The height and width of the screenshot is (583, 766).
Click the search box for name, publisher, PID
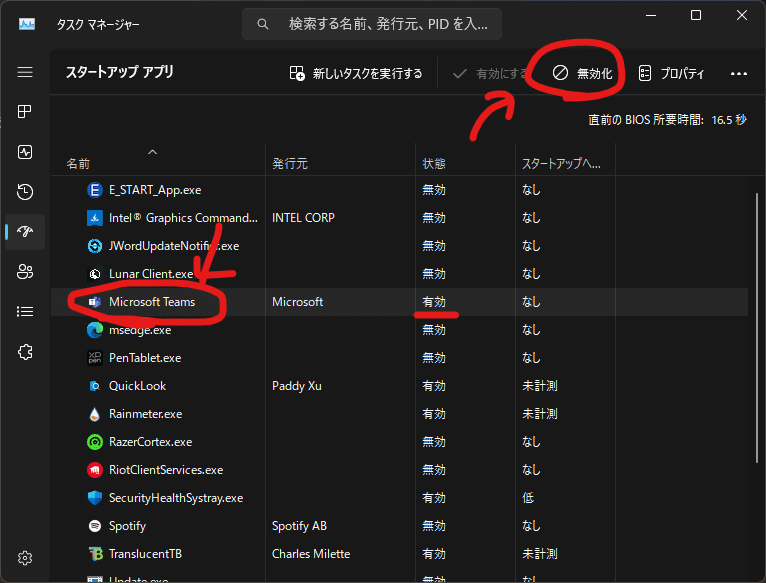[x=372, y=24]
